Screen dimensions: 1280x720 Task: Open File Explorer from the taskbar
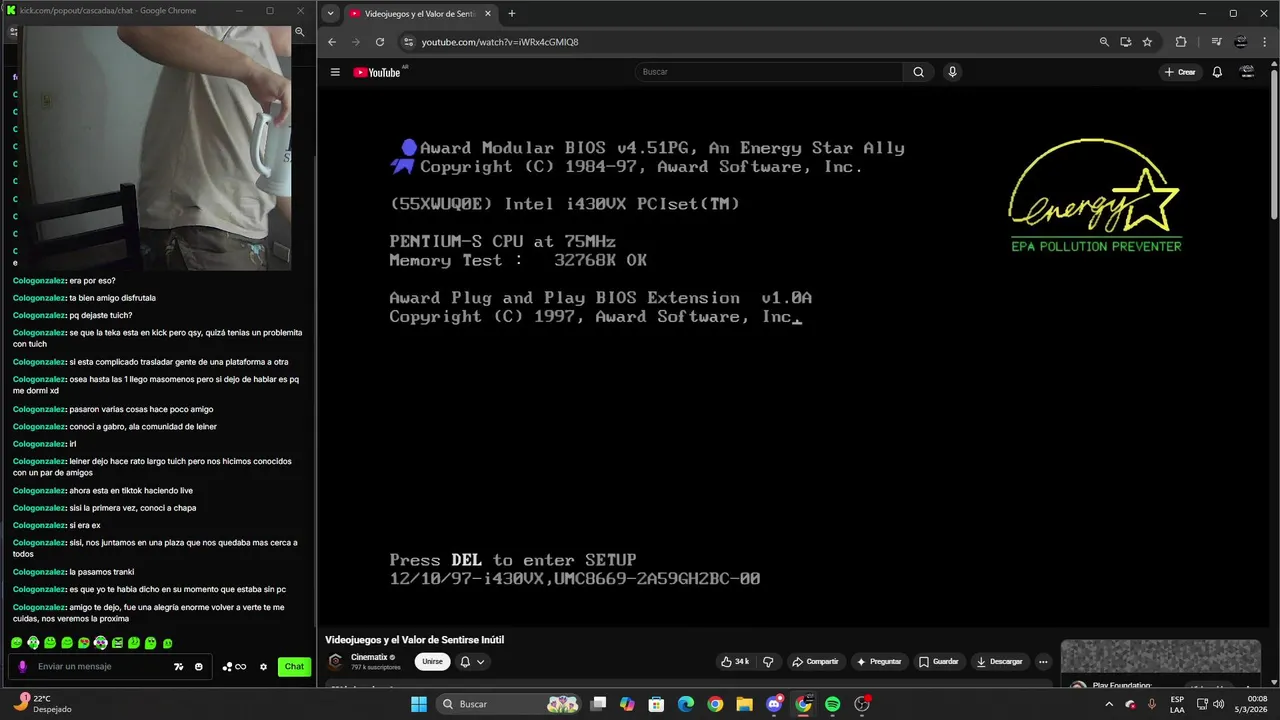(x=744, y=704)
